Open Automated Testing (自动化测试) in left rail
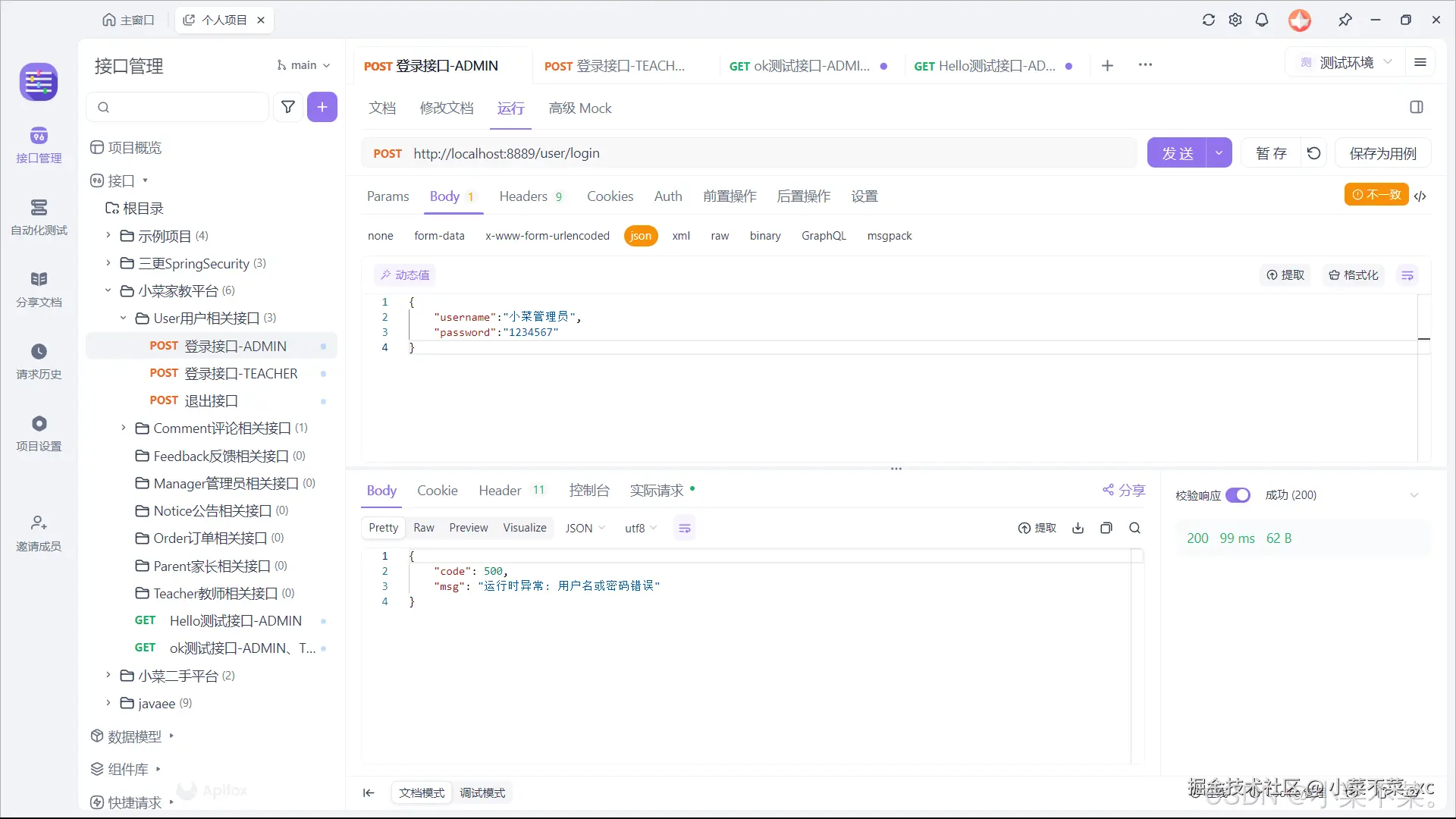 (x=39, y=216)
